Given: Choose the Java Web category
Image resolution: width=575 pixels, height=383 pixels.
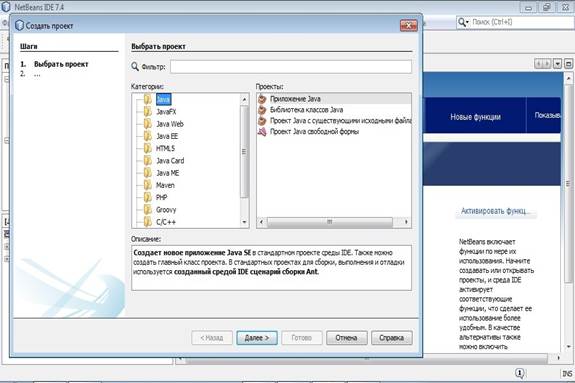Looking at the screenshot, I should 170,124.
